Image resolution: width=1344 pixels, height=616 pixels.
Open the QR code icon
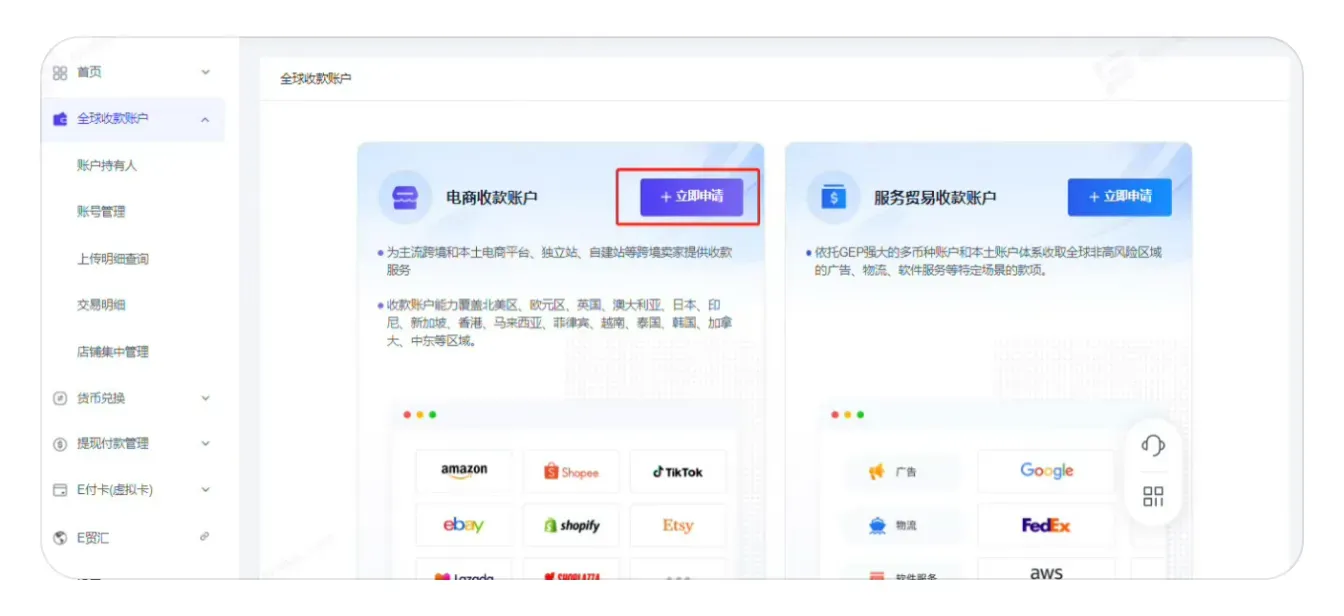1153,497
